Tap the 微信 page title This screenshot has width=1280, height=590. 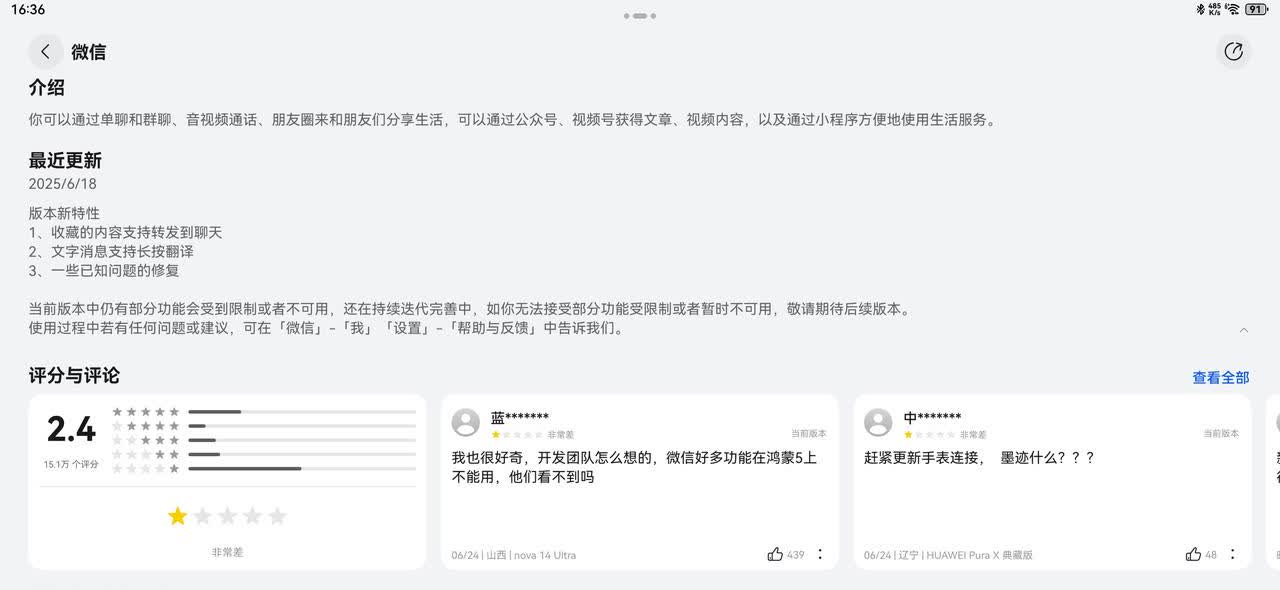click(x=88, y=52)
